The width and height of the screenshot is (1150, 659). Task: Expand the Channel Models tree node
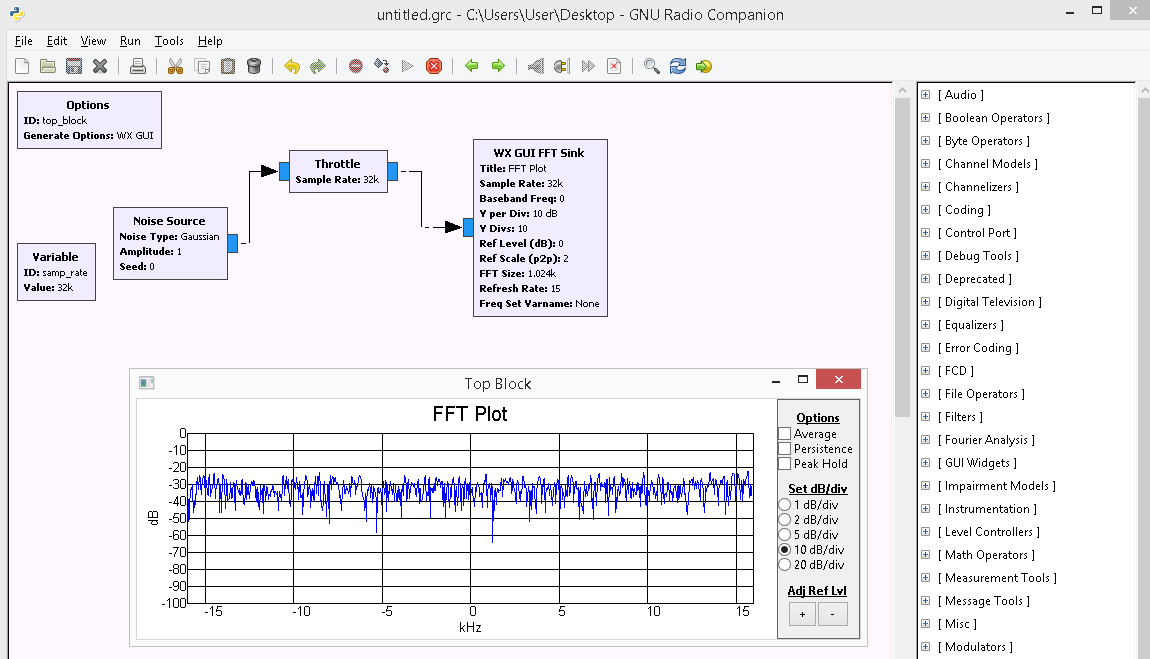coord(926,163)
